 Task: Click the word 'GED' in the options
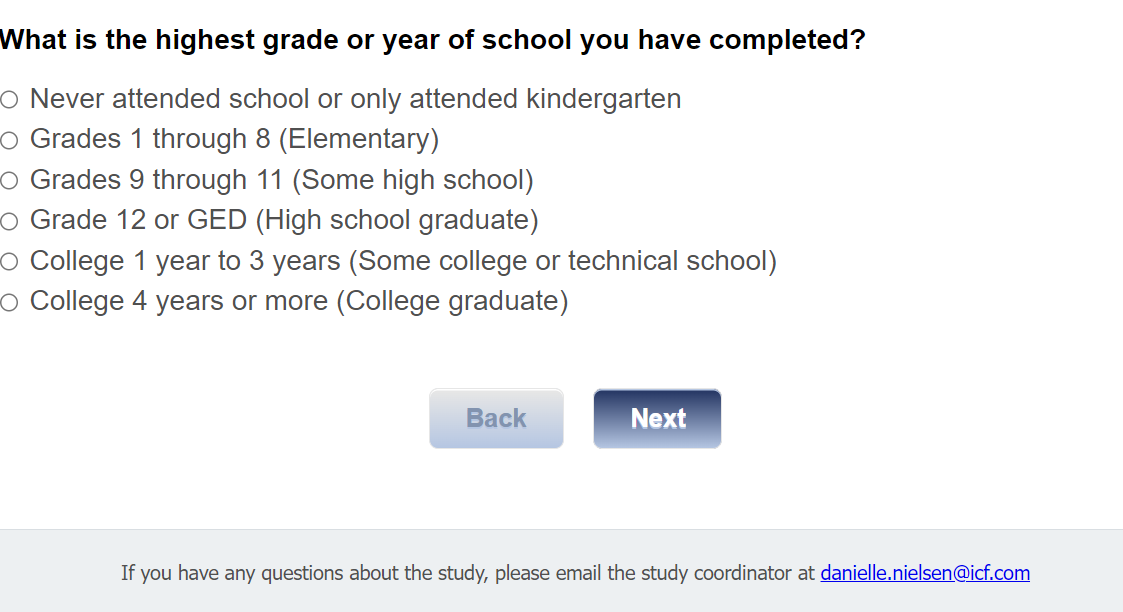point(217,220)
